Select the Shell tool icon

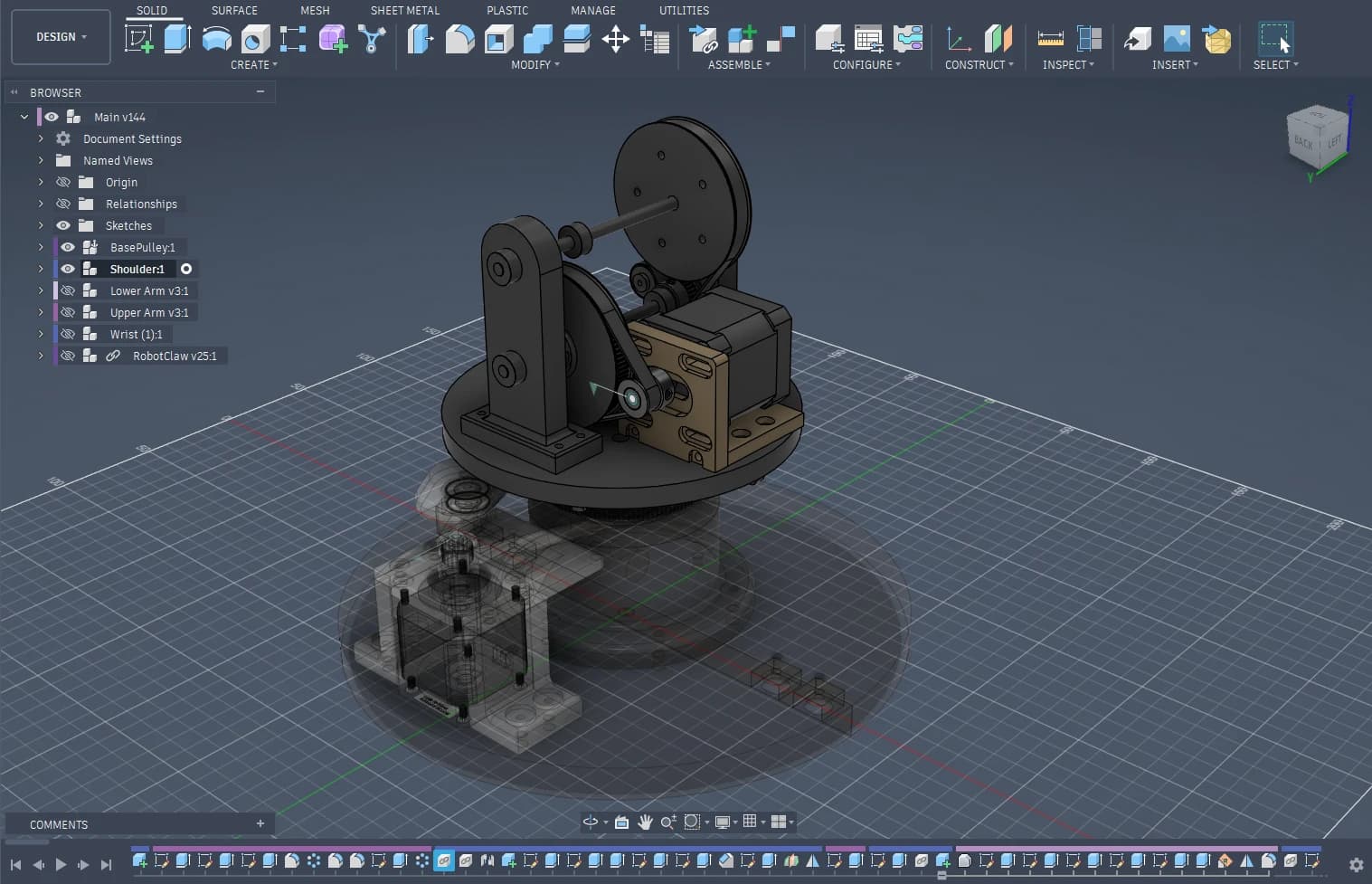click(x=498, y=39)
